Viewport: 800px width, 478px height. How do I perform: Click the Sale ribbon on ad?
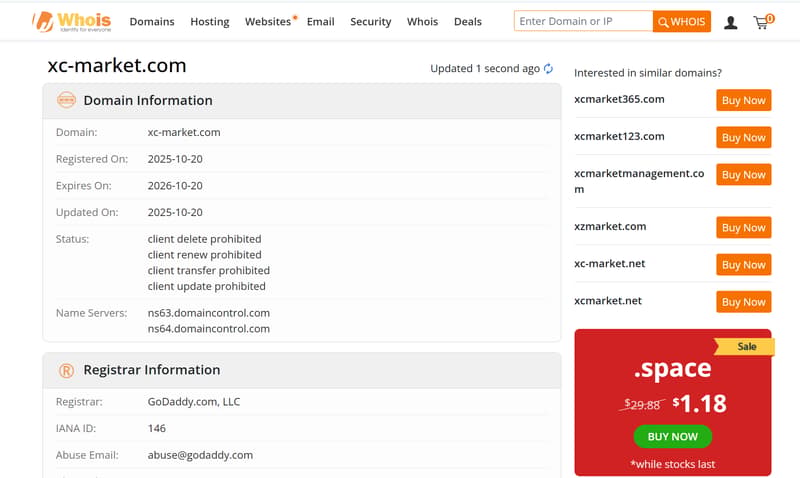click(744, 346)
